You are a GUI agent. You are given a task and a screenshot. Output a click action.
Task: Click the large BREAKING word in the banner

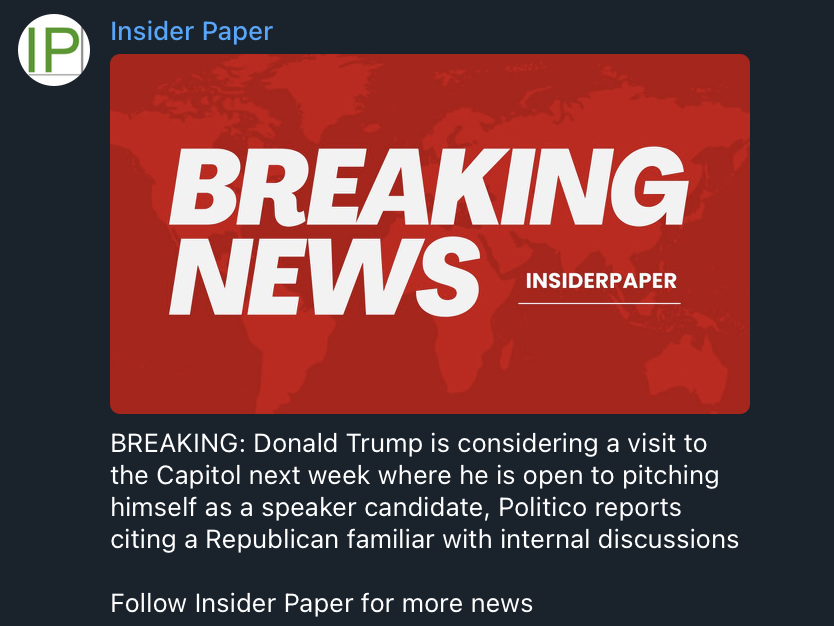(x=429, y=186)
